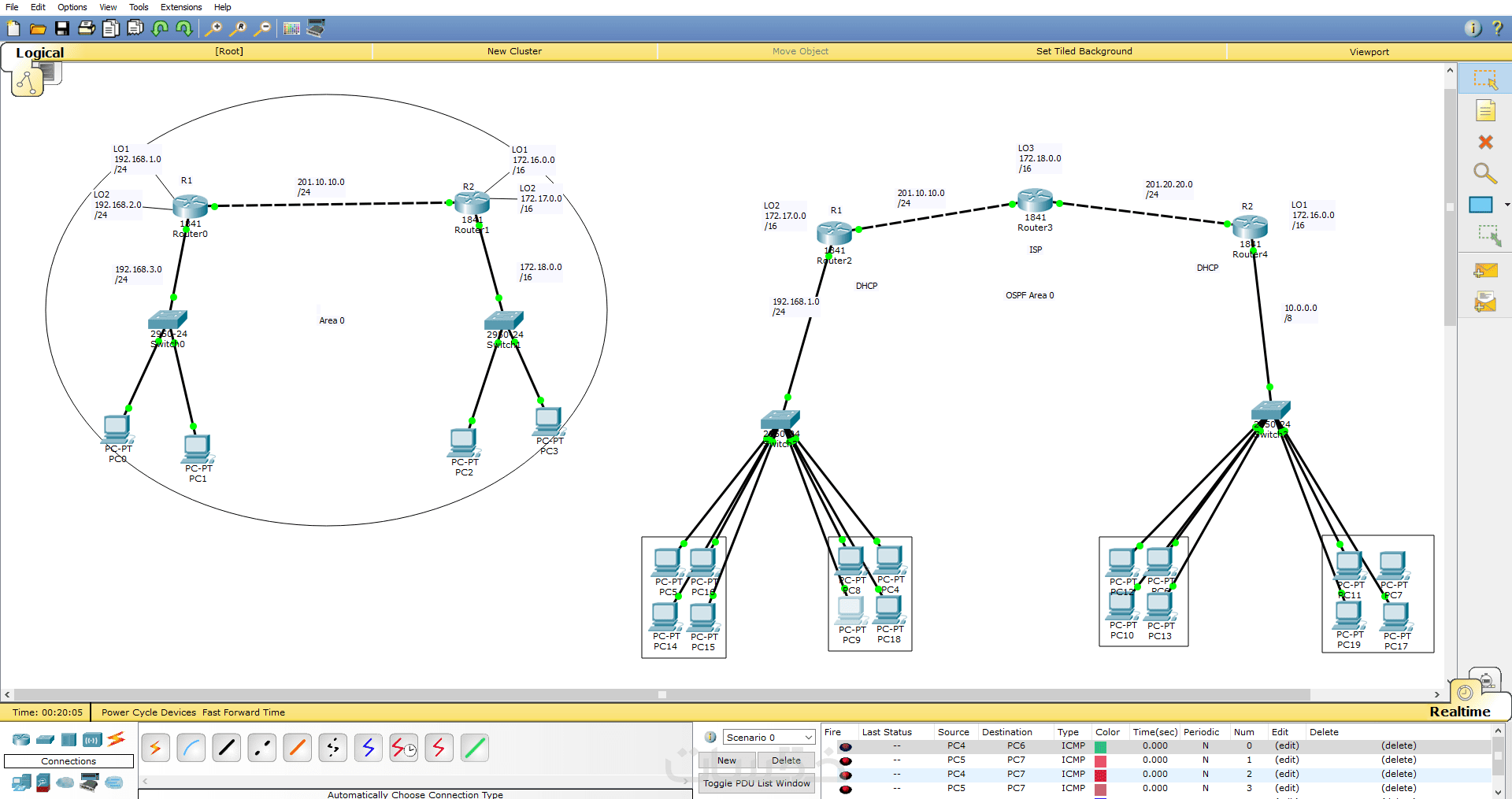Screen dimensions: 1512x799
Task: Open the Help question mark icon
Action: pos(1497,28)
